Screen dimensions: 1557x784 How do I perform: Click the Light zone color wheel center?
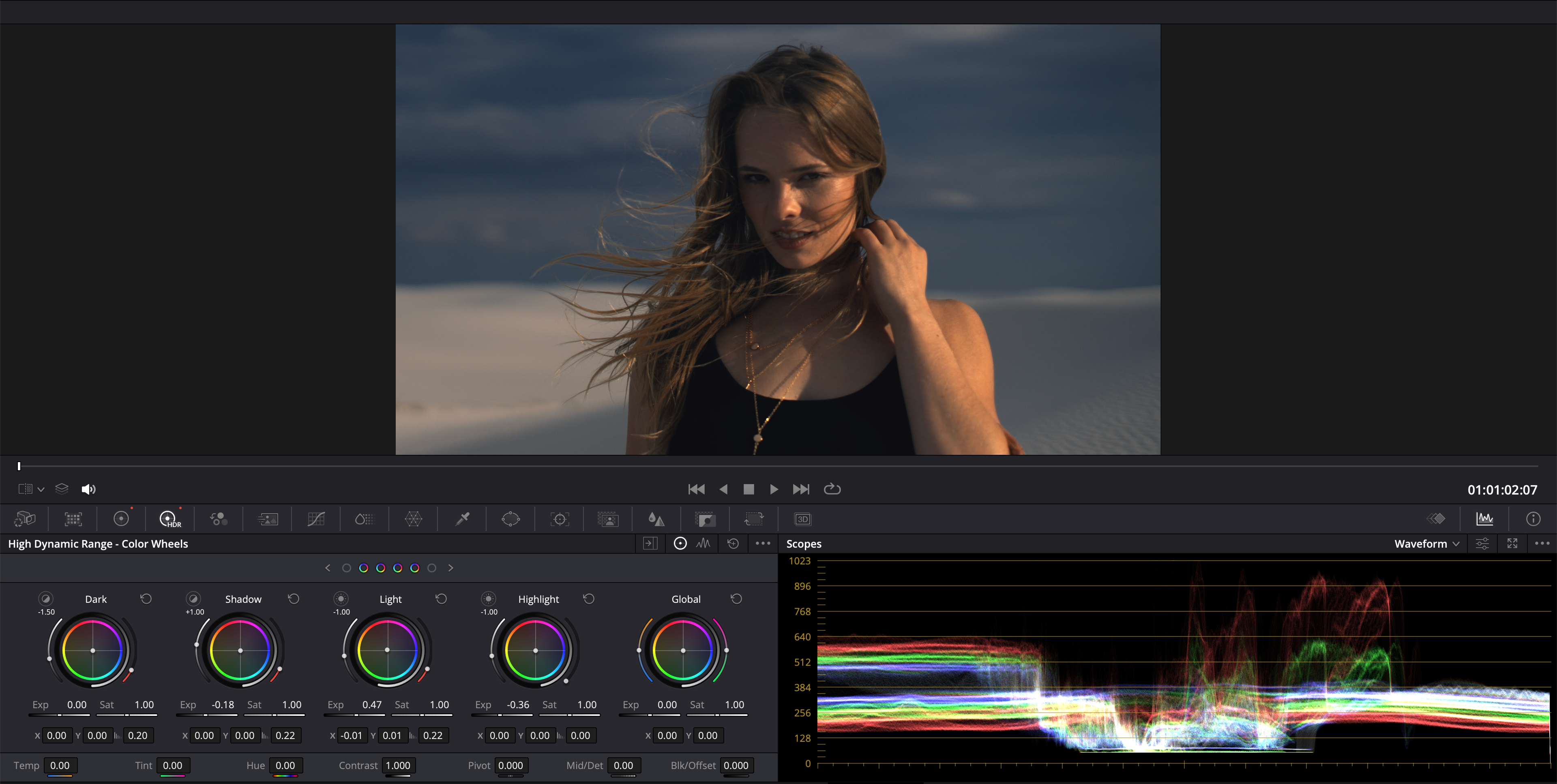tap(388, 650)
